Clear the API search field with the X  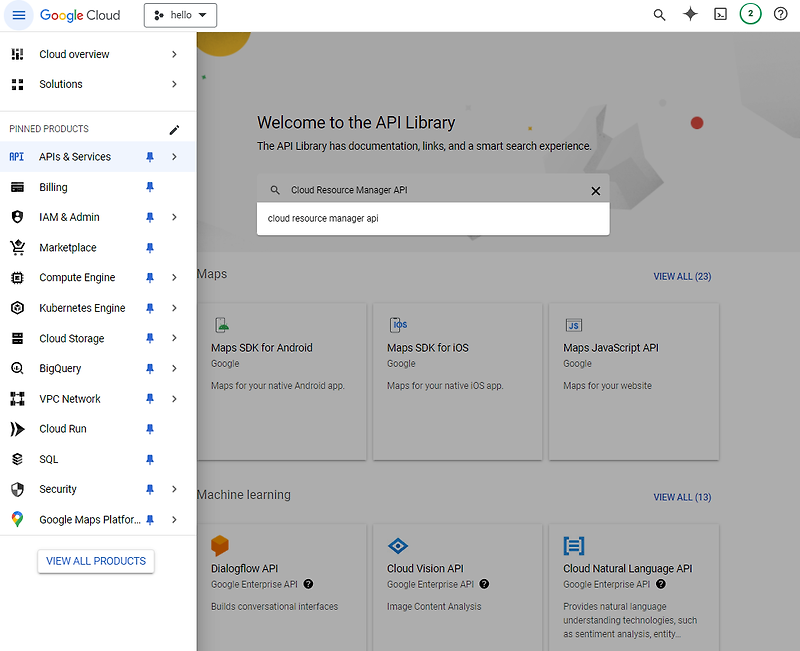point(596,190)
